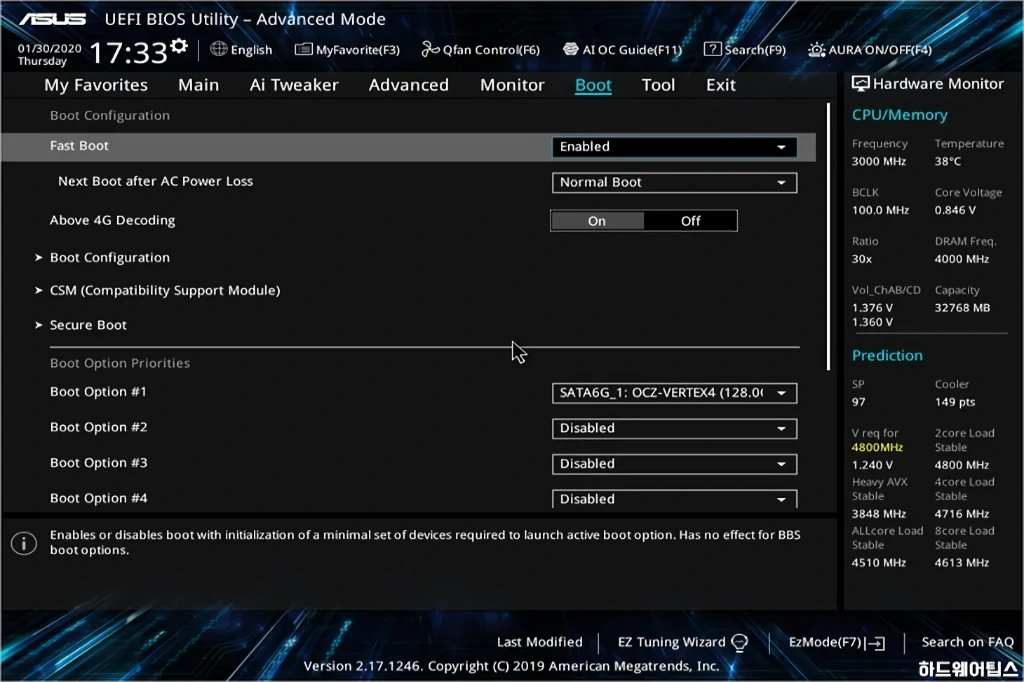Click the 38°C temperature value
This screenshot has width=1024, height=682.
948,161
